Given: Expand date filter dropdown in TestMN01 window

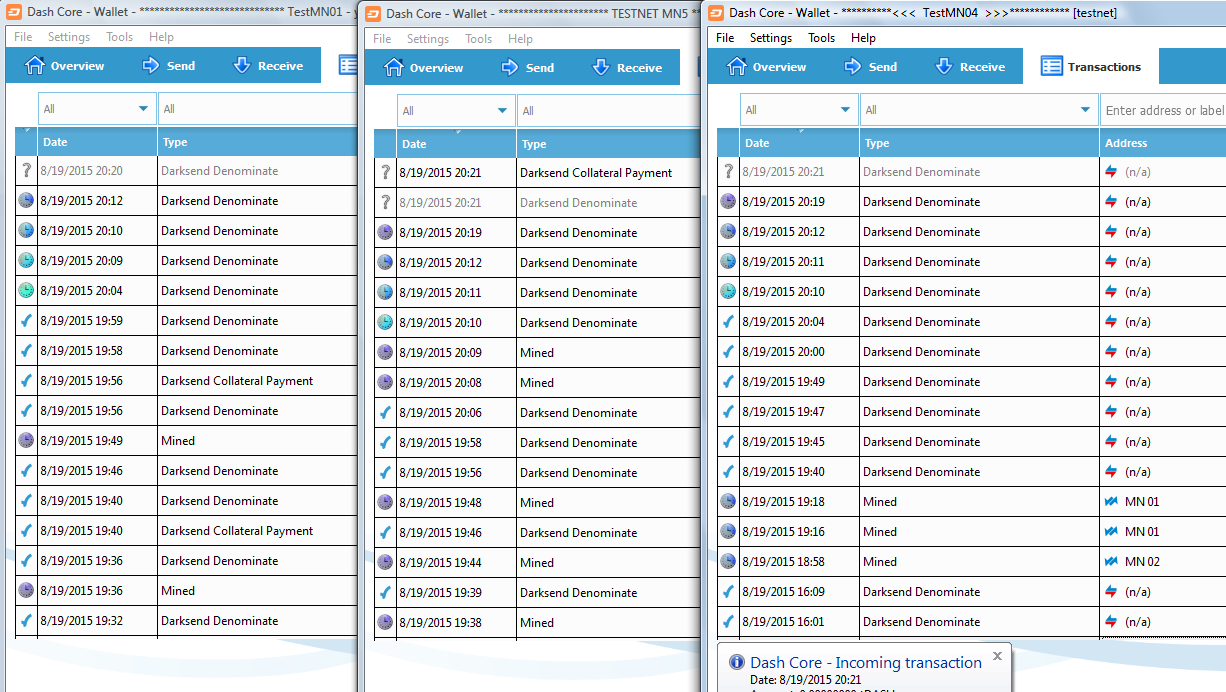Looking at the screenshot, I should coord(97,109).
